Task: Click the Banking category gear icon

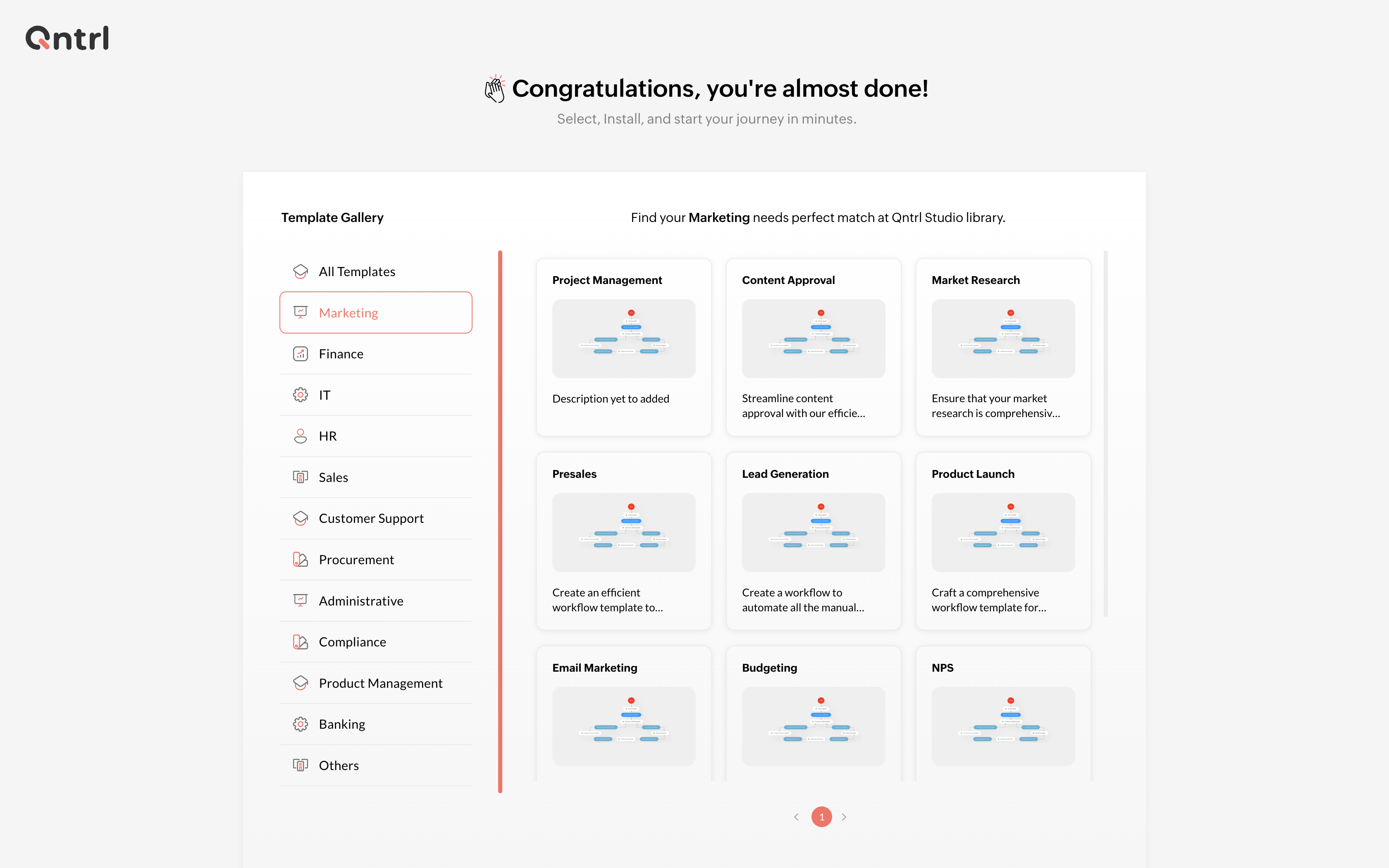Action: click(x=300, y=725)
